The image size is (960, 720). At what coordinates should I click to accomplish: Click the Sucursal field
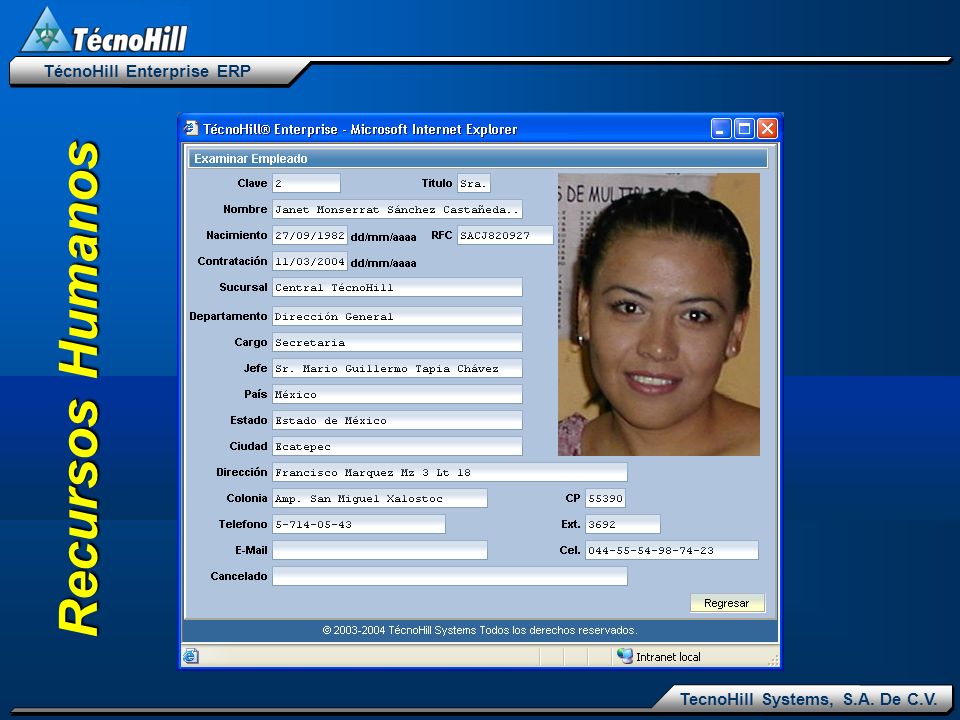397,287
